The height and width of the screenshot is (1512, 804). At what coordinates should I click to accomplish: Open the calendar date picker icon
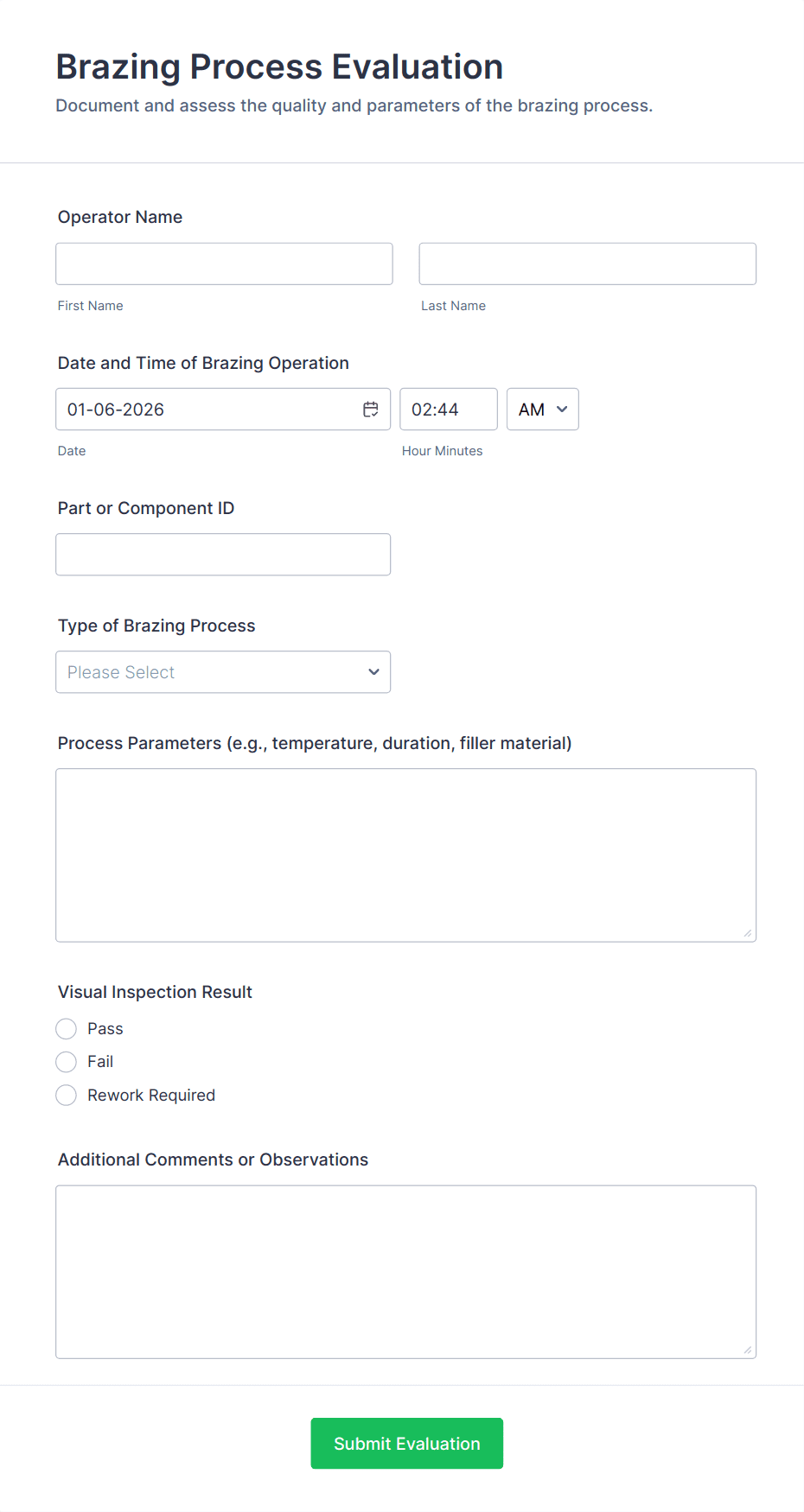pyautogui.click(x=370, y=409)
